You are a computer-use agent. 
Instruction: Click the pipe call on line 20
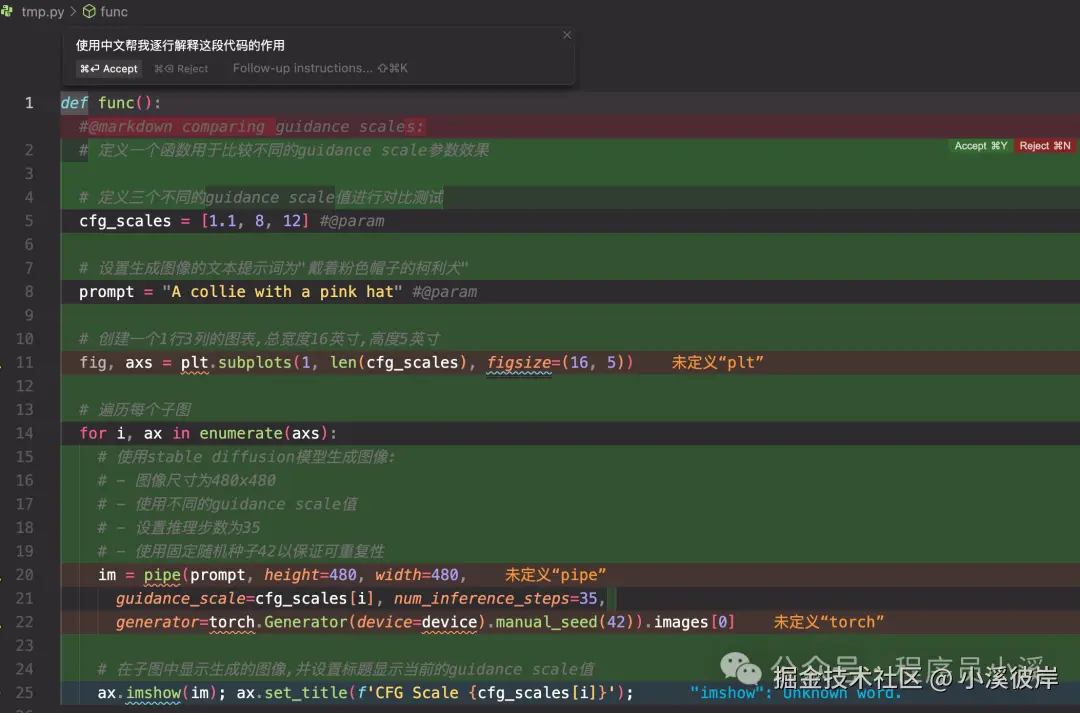162,575
